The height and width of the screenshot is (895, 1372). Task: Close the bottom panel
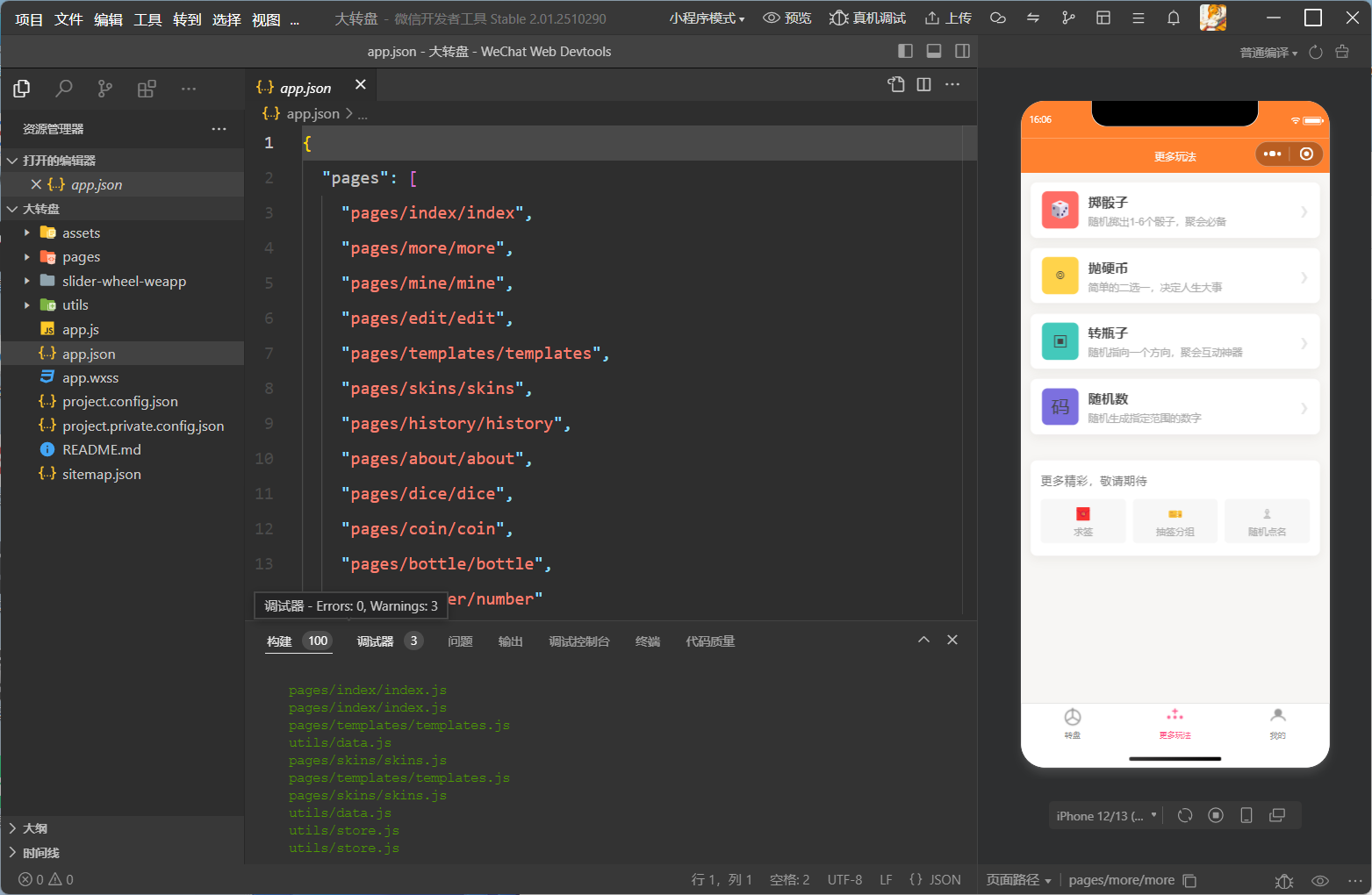(x=952, y=640)
